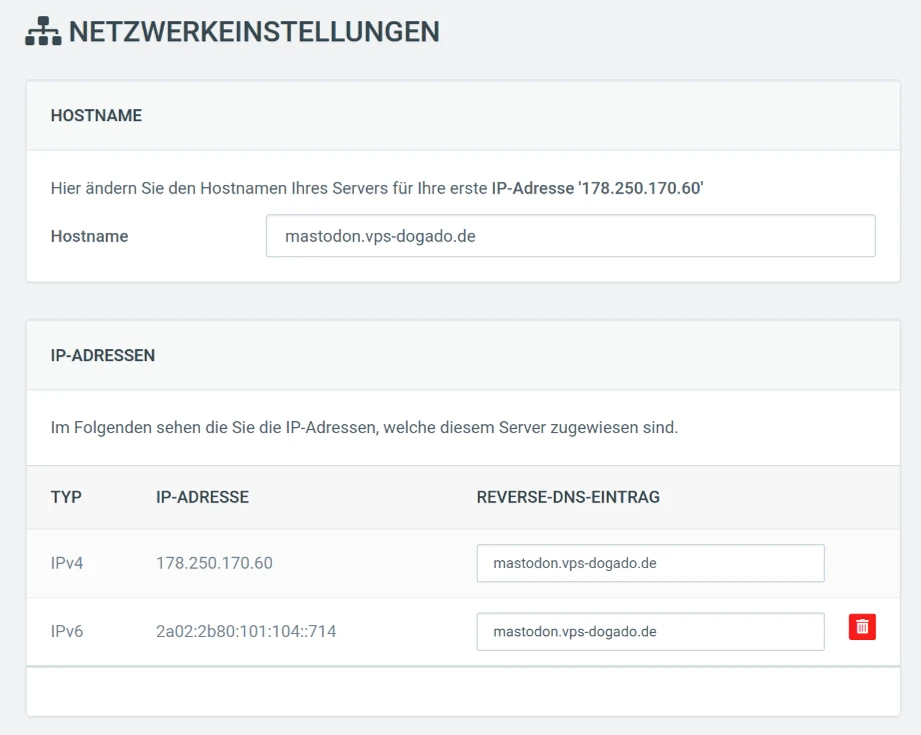Select the HOSTNAME section header
This screenshot has height=735, width=921.
point(96,115)
